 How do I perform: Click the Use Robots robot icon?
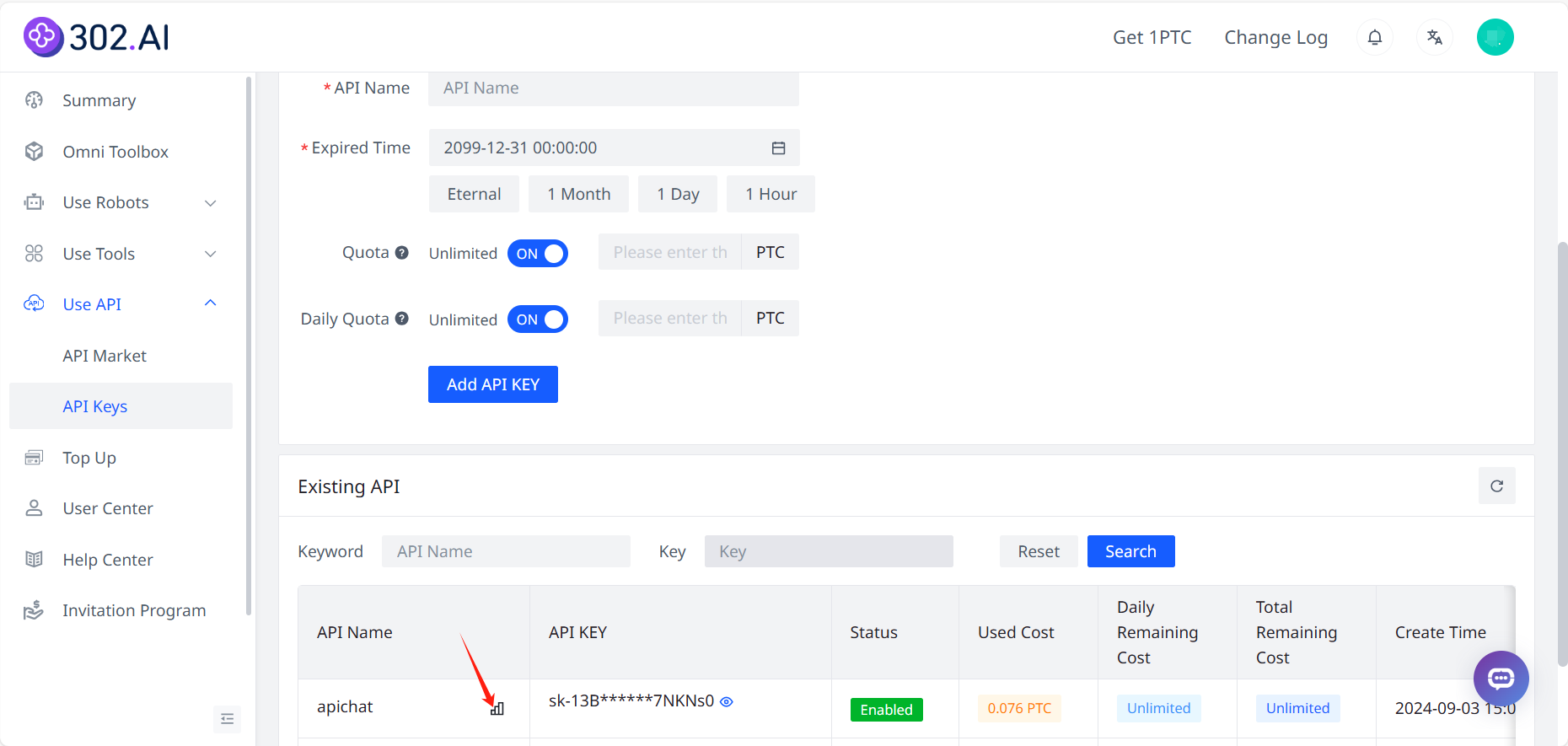pyautogui.click(x=34, y=202)
